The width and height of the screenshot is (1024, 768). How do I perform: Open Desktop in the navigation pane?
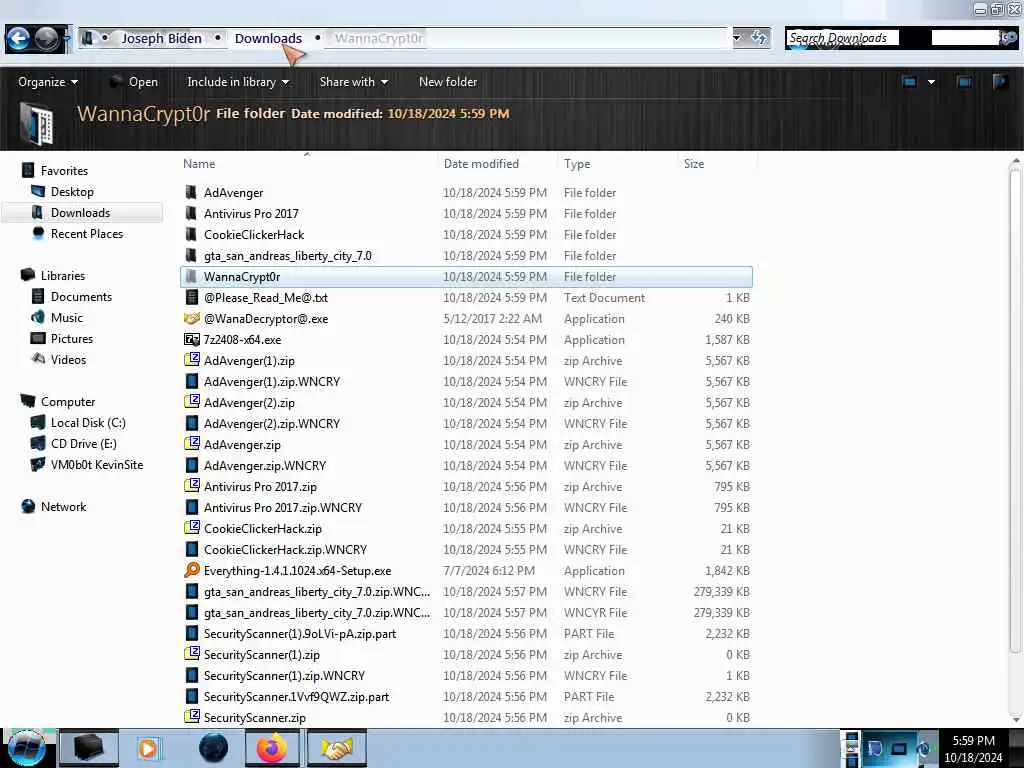click(72, 192)
